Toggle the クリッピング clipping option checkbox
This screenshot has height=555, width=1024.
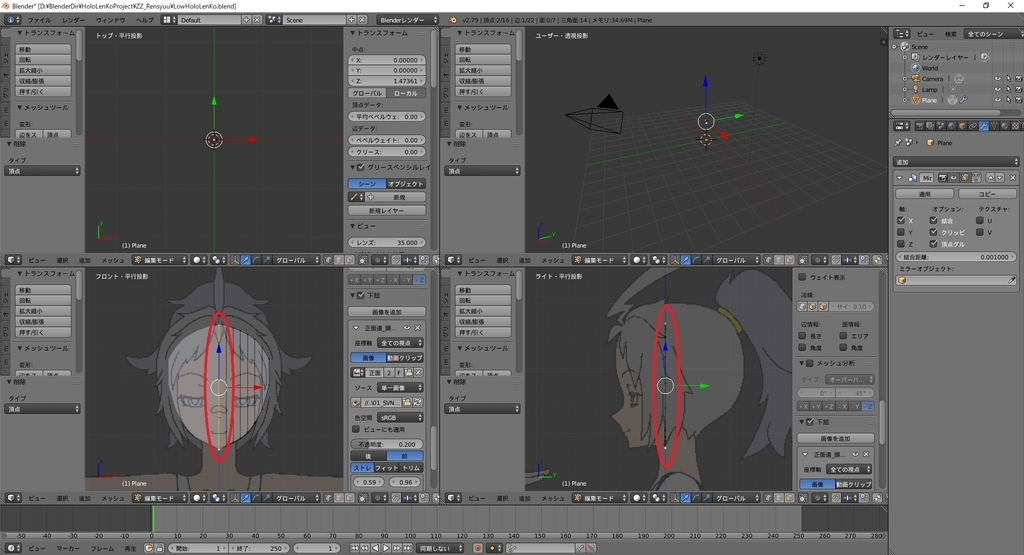tap(934, 232)
